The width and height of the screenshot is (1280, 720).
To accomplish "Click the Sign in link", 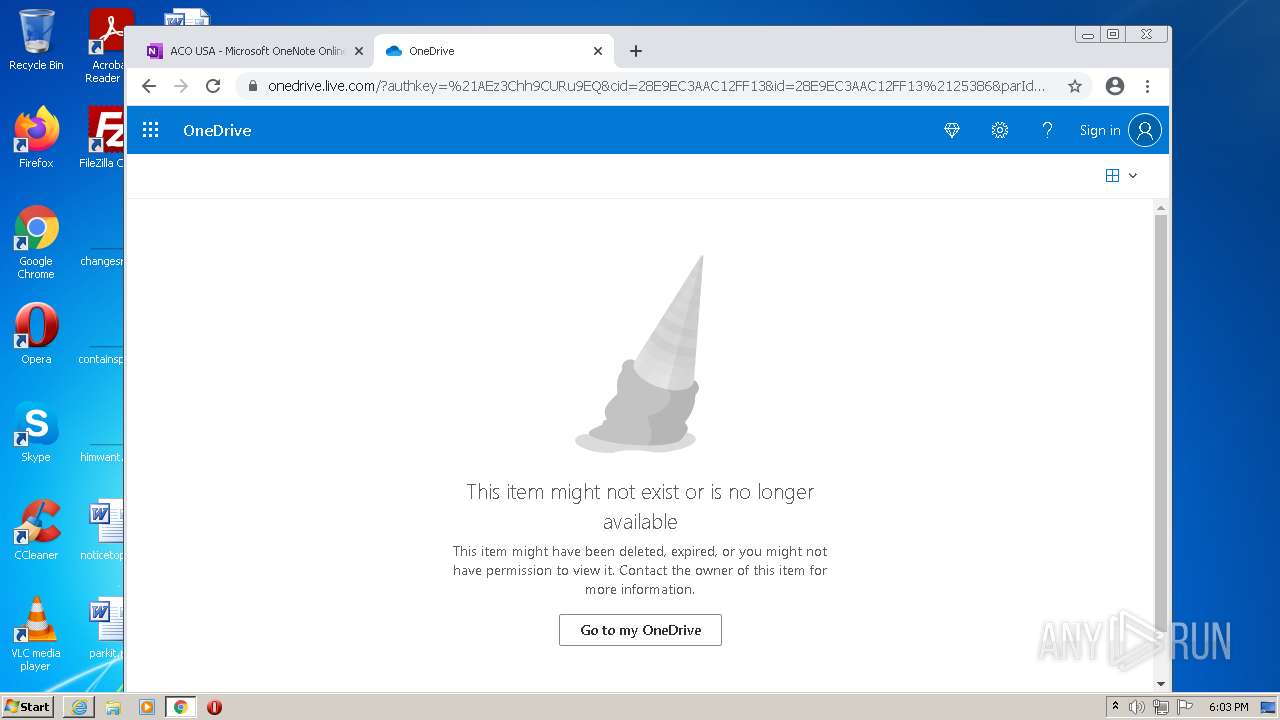I will 1100,130.
